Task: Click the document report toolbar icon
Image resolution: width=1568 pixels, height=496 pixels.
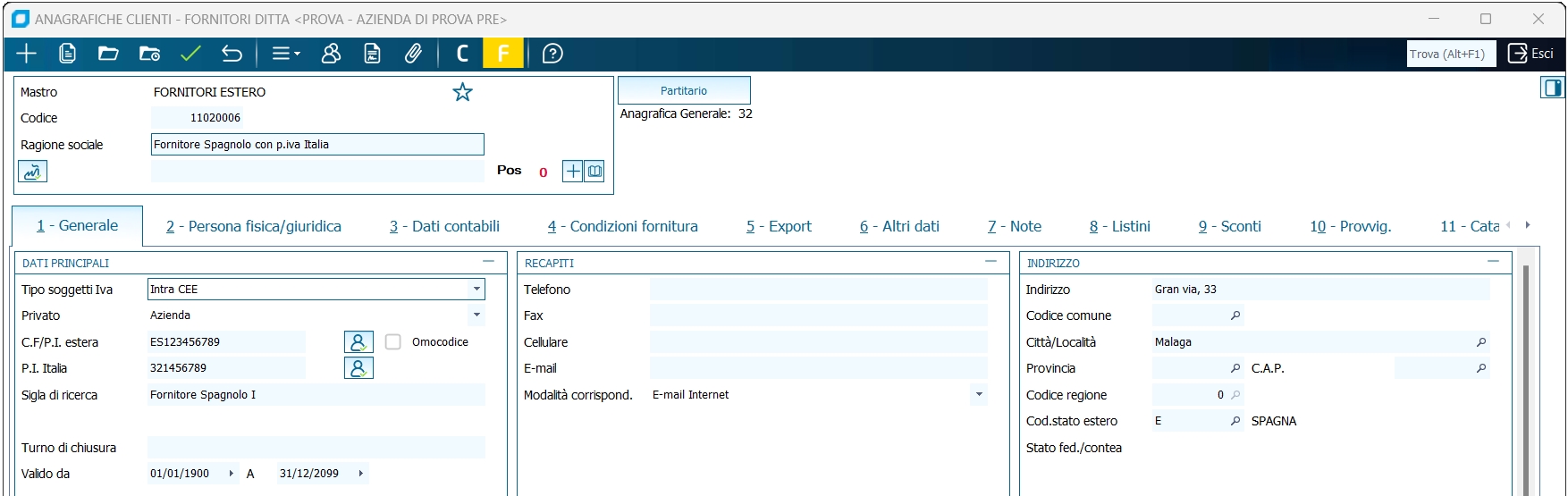Action: [x=372, y=54]
